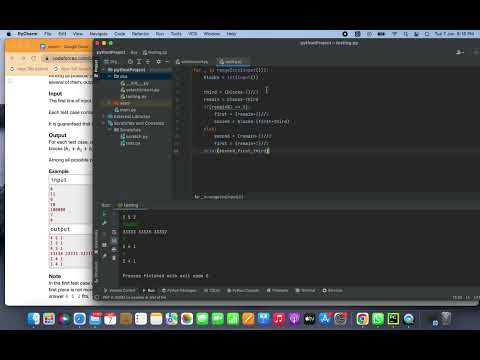Open the Tools menu
This screenshot has height=360, width=480.
176,34
